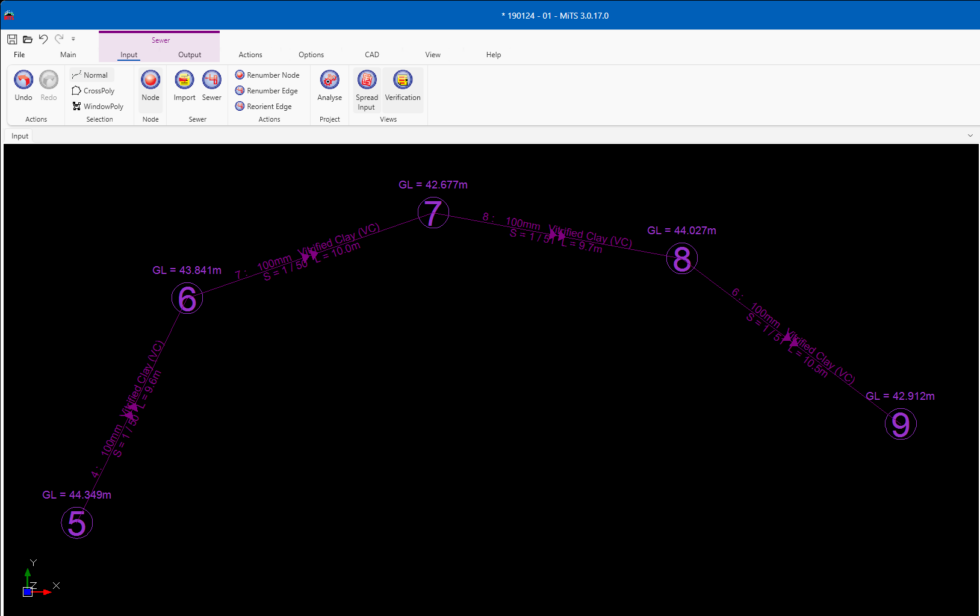Switch to the Output ribbon tab
Viewport: 980px width, 616px height.
tap(189, 55)
